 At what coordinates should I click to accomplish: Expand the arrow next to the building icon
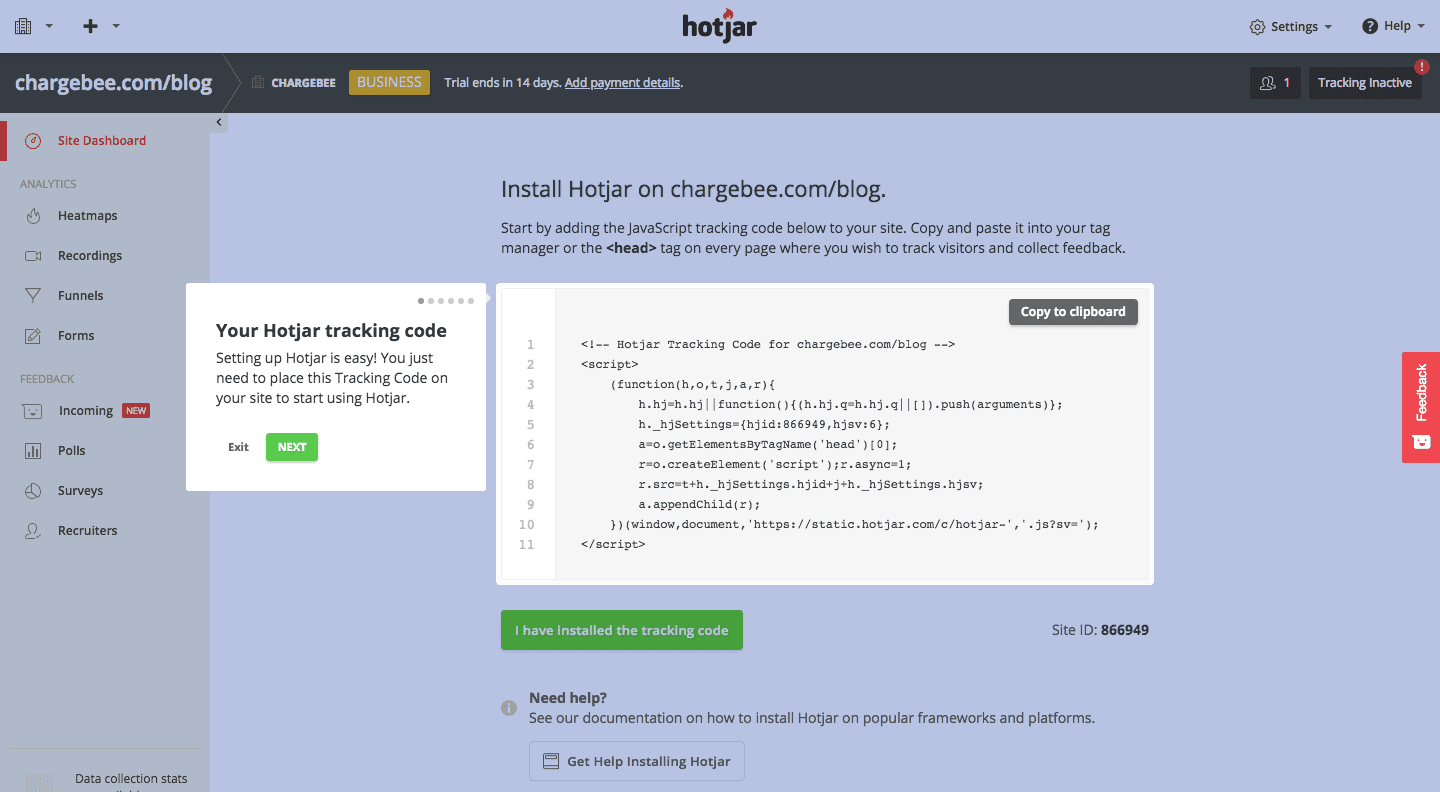(49, 26)
